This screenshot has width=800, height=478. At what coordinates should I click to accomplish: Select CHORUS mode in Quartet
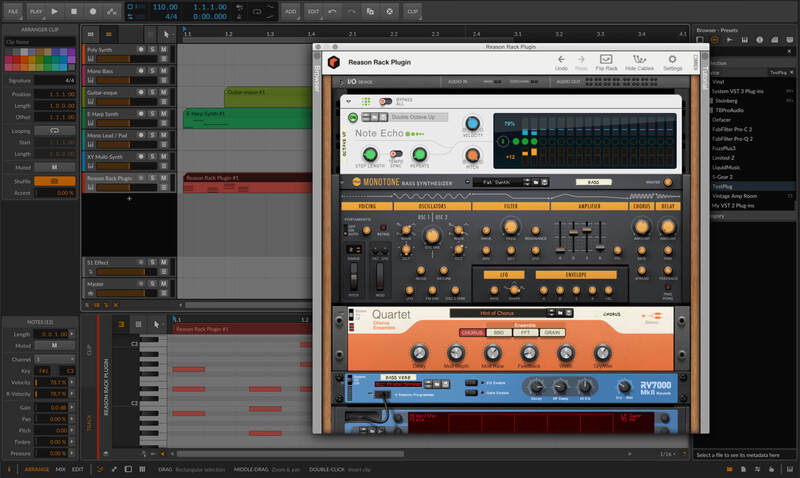[471, 333]
